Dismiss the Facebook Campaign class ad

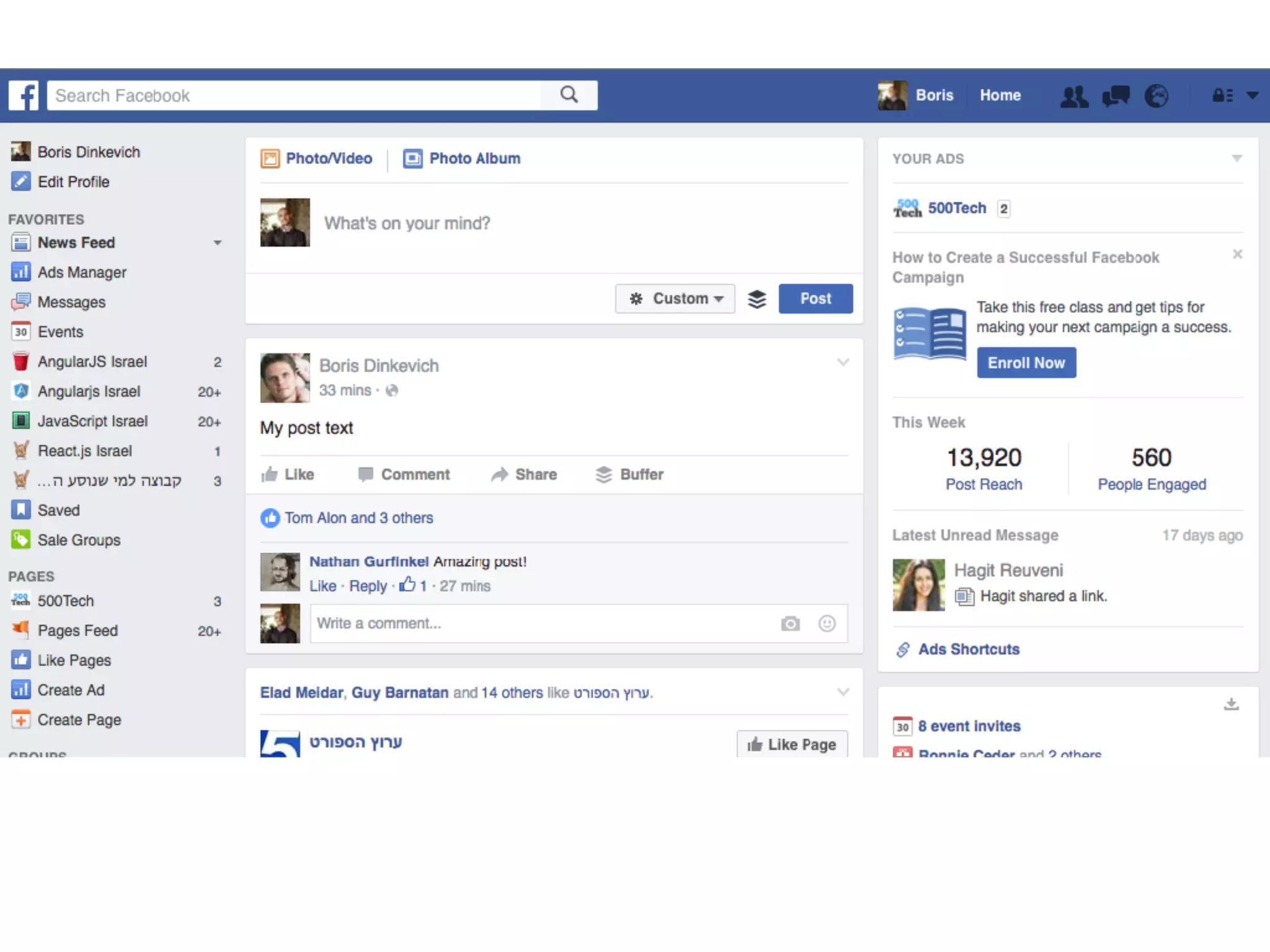point(1238,254)
